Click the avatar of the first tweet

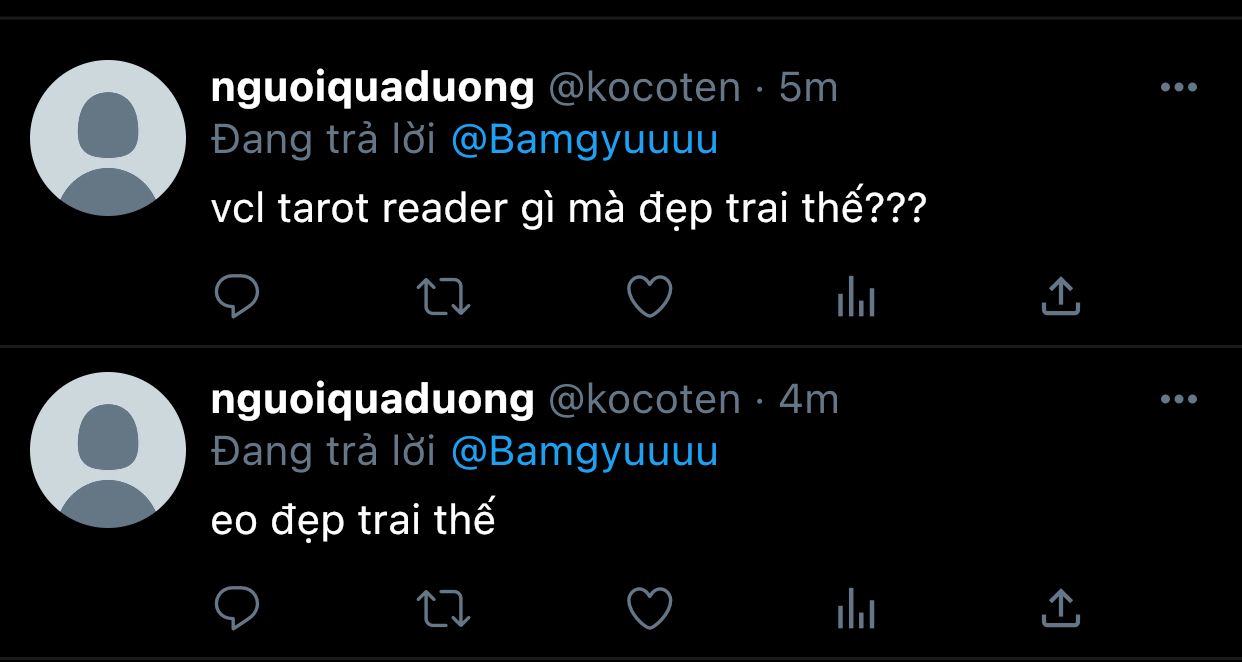pyautogui.click(x=108, y=138)
